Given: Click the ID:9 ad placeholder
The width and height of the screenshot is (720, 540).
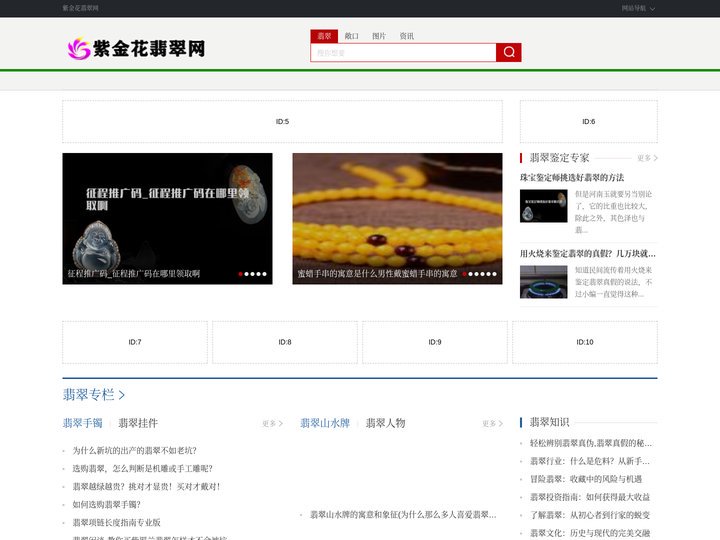Looking at the screenshot, I should pos(435,342).
